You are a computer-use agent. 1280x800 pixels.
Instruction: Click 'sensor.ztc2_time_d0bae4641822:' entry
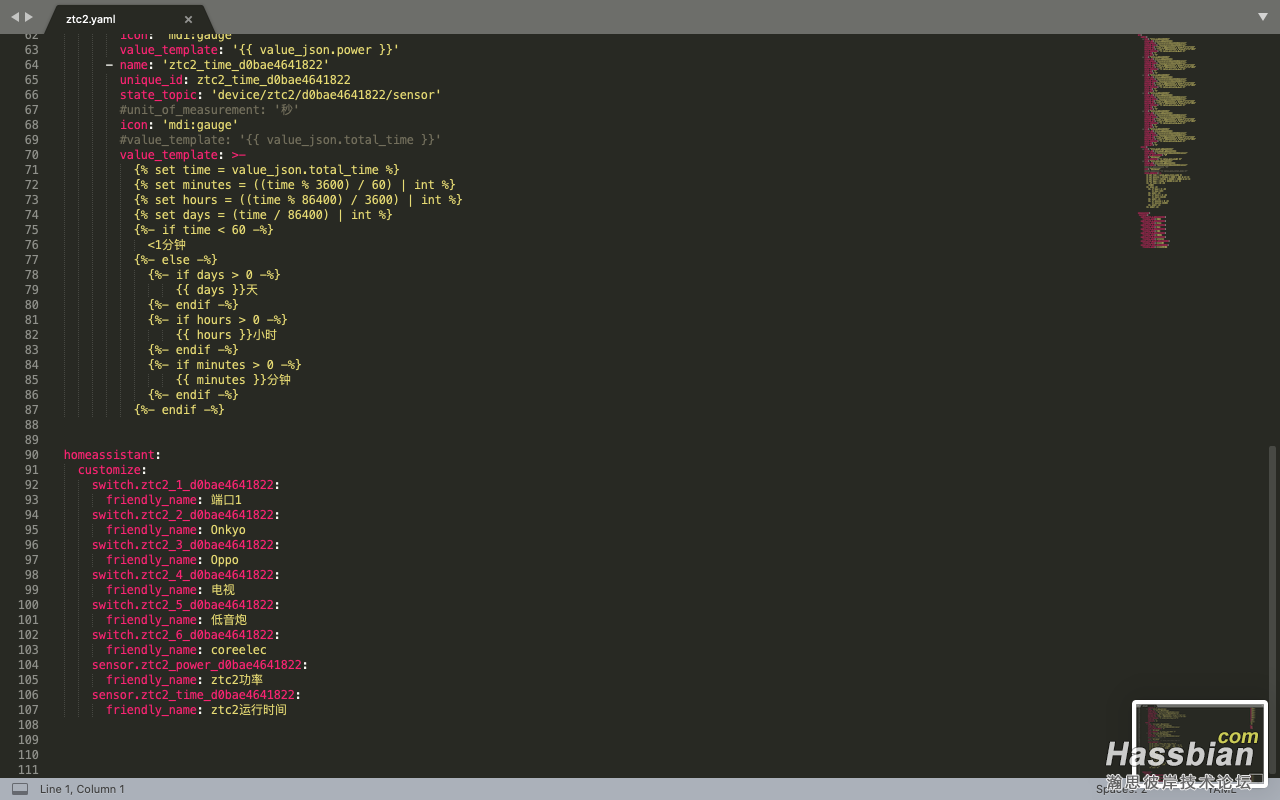[197, 695]
